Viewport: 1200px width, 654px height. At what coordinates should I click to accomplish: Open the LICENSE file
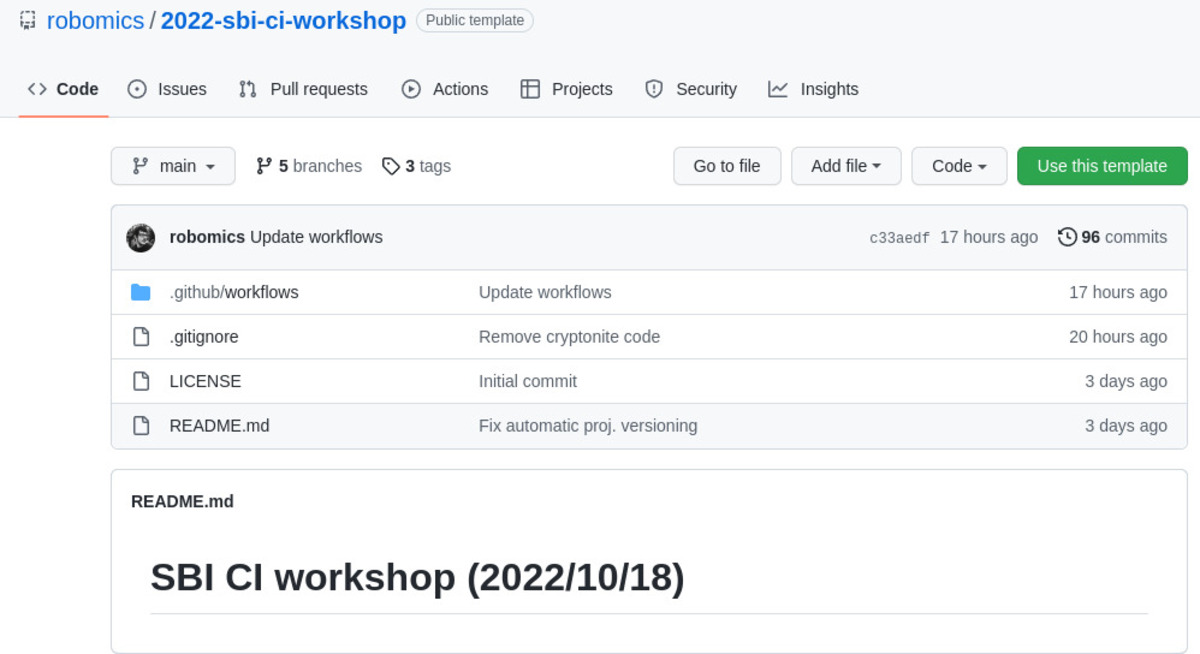click(205, 381)
